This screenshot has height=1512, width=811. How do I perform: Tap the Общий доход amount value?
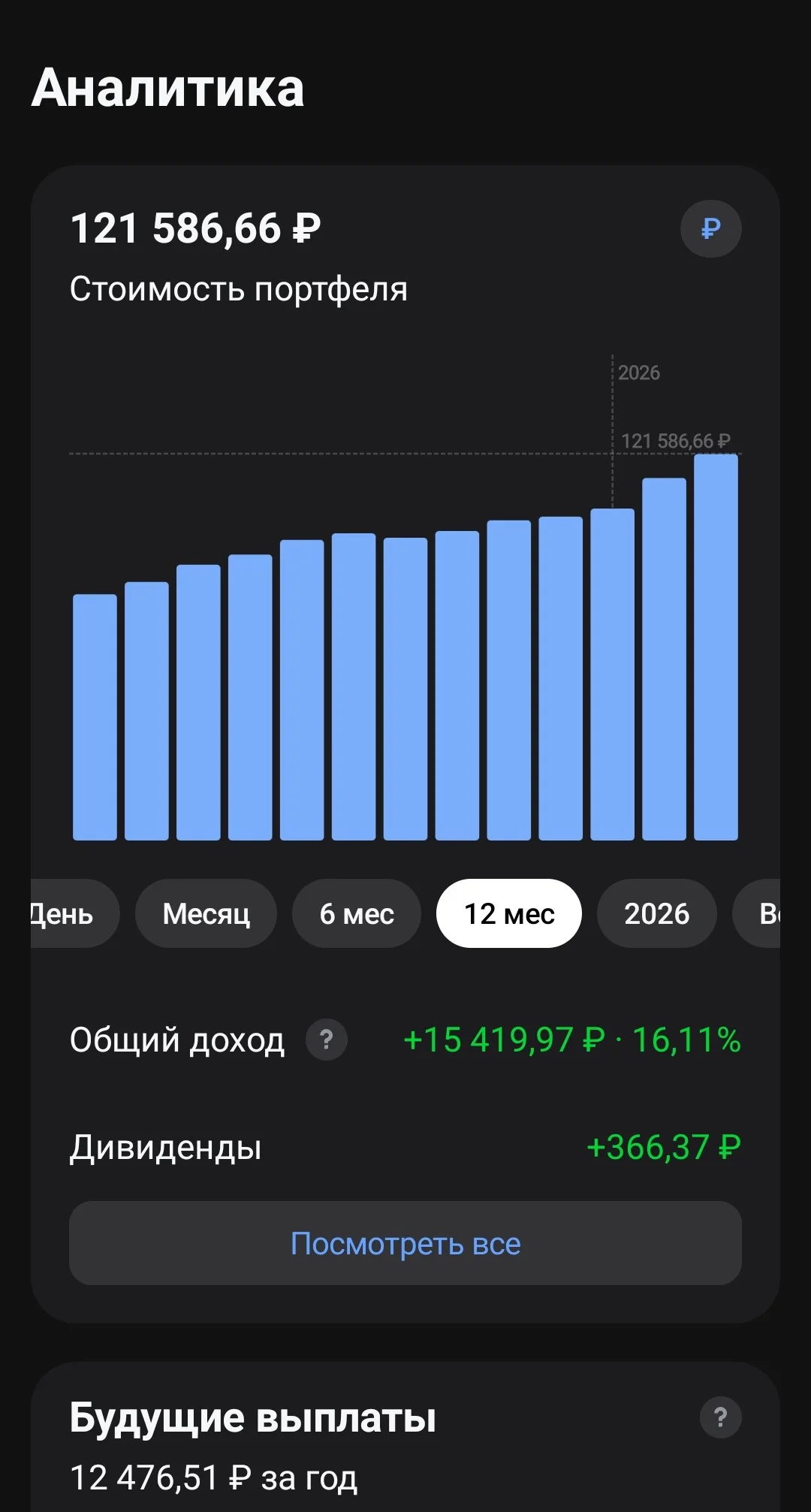[572, 1040]
